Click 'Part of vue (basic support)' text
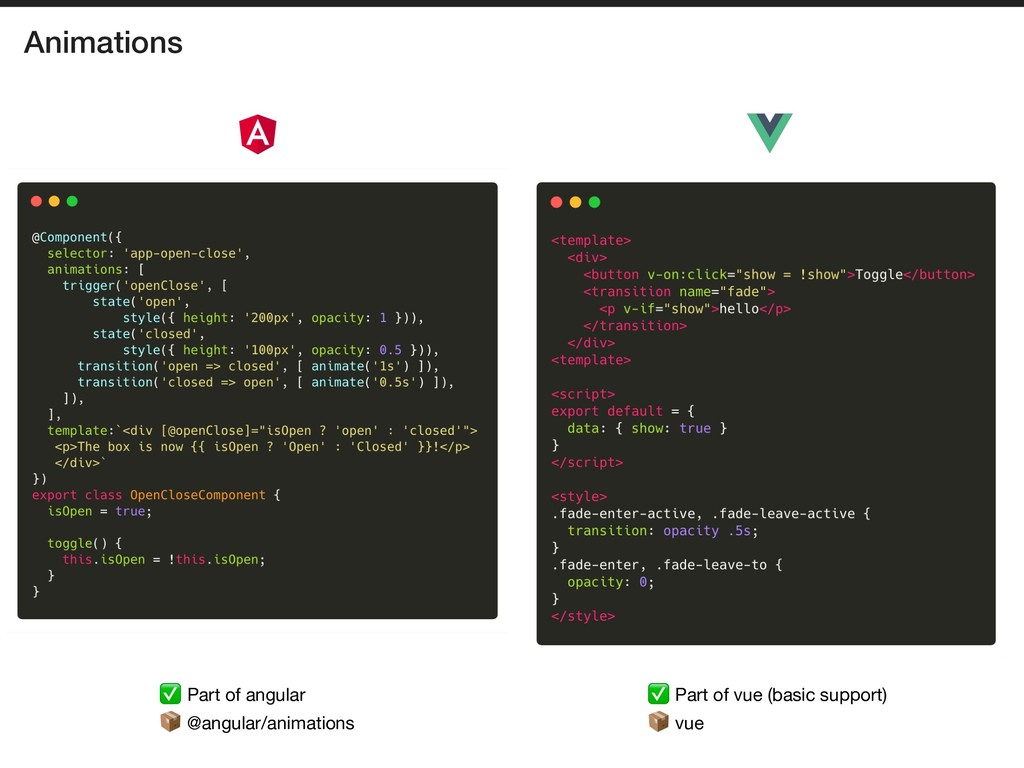The height and width of the screenshot is (768, 1024). 781,694
